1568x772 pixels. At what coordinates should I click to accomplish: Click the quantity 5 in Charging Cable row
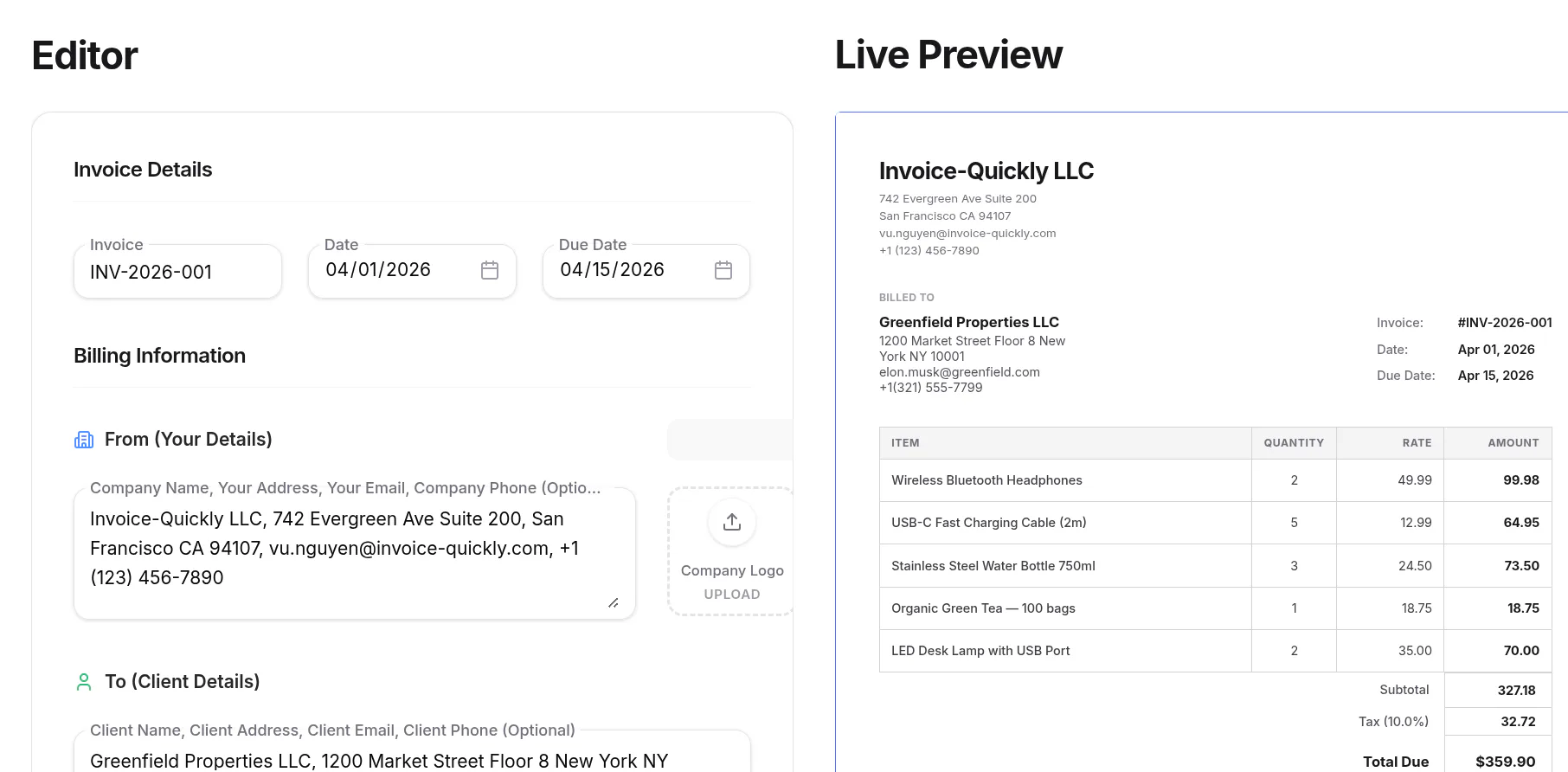click(x=1295, y=523)
